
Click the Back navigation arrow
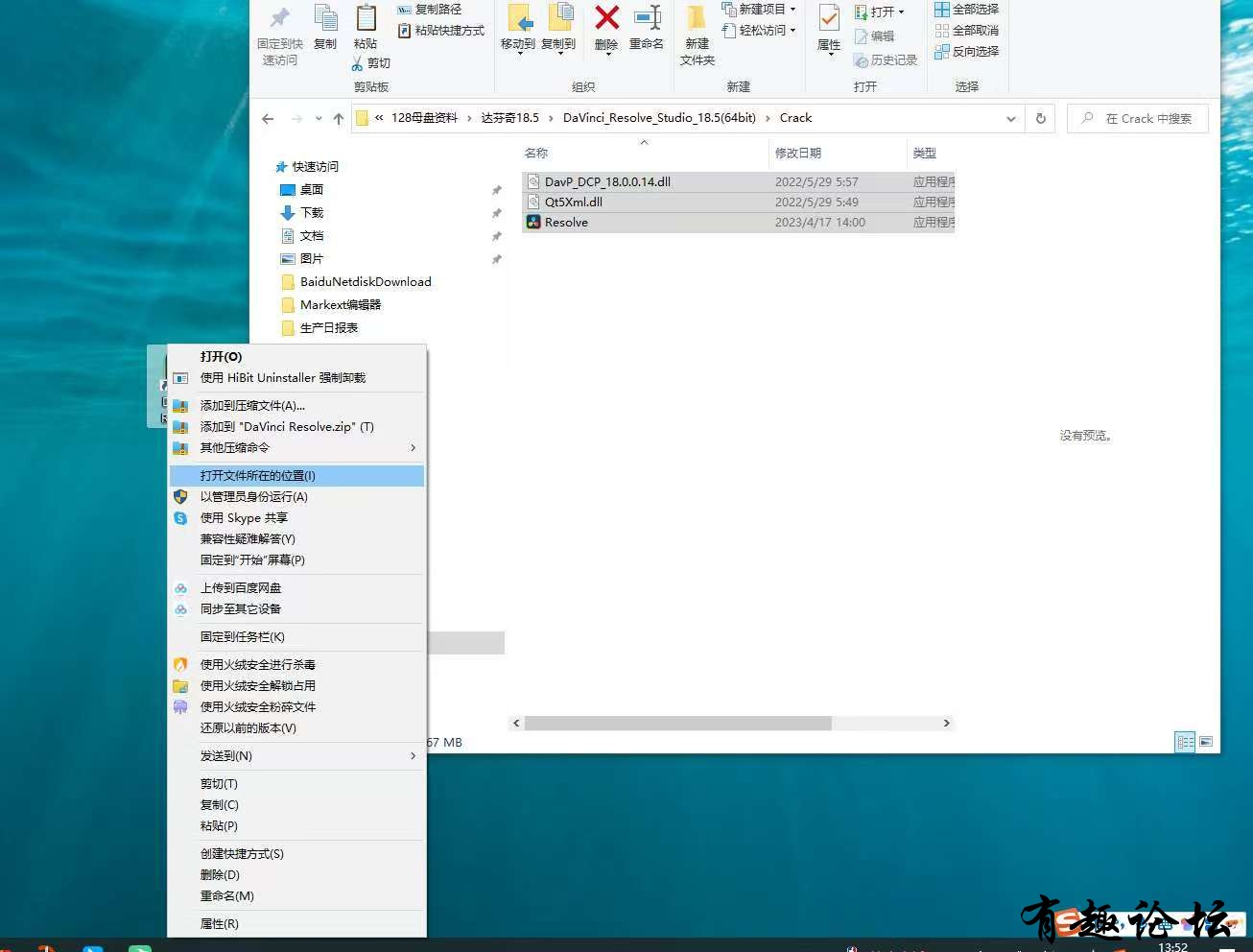pyautogui.click(x=268, y=119)
